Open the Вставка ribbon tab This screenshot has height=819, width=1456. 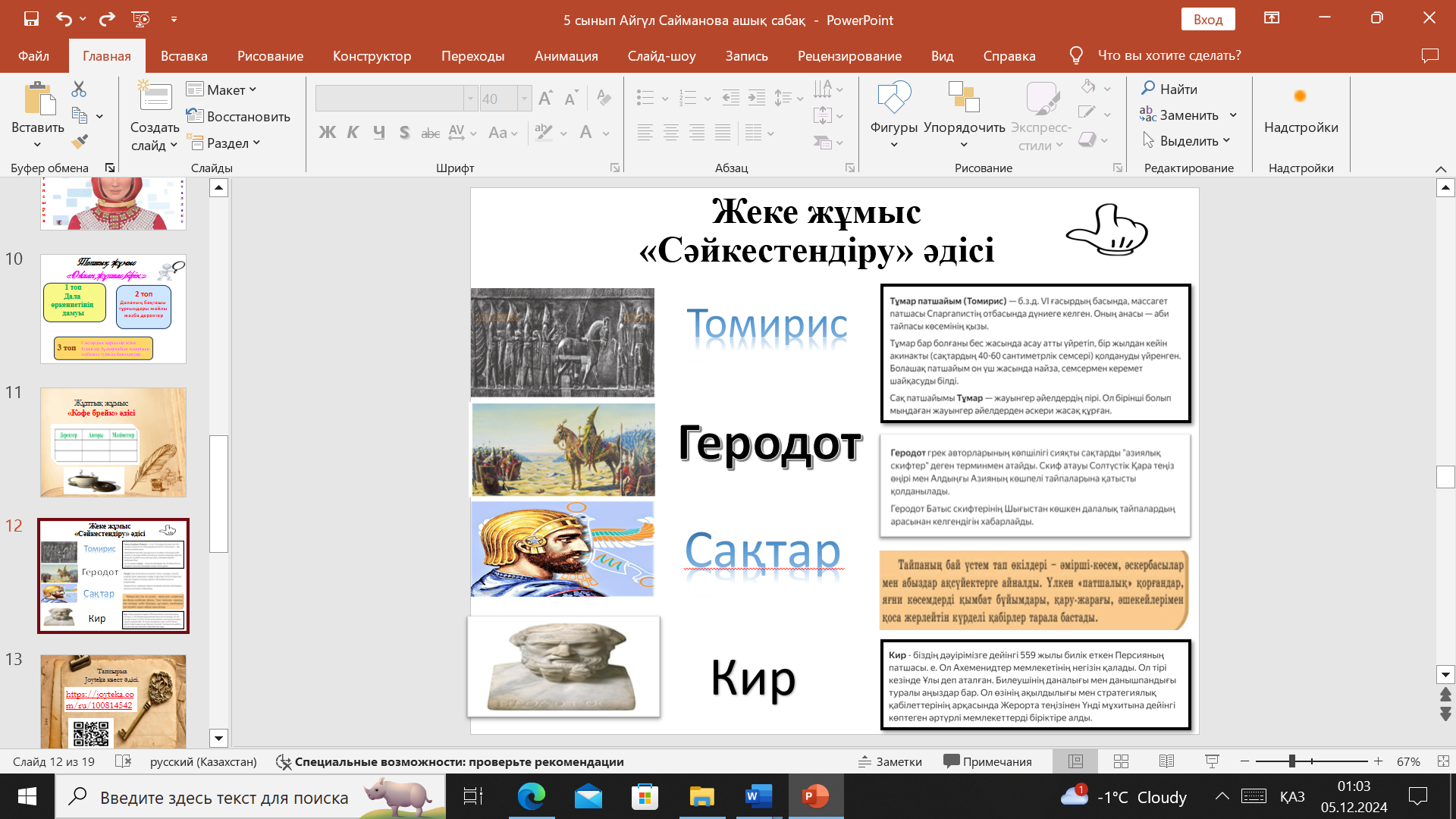pos(184,55)
